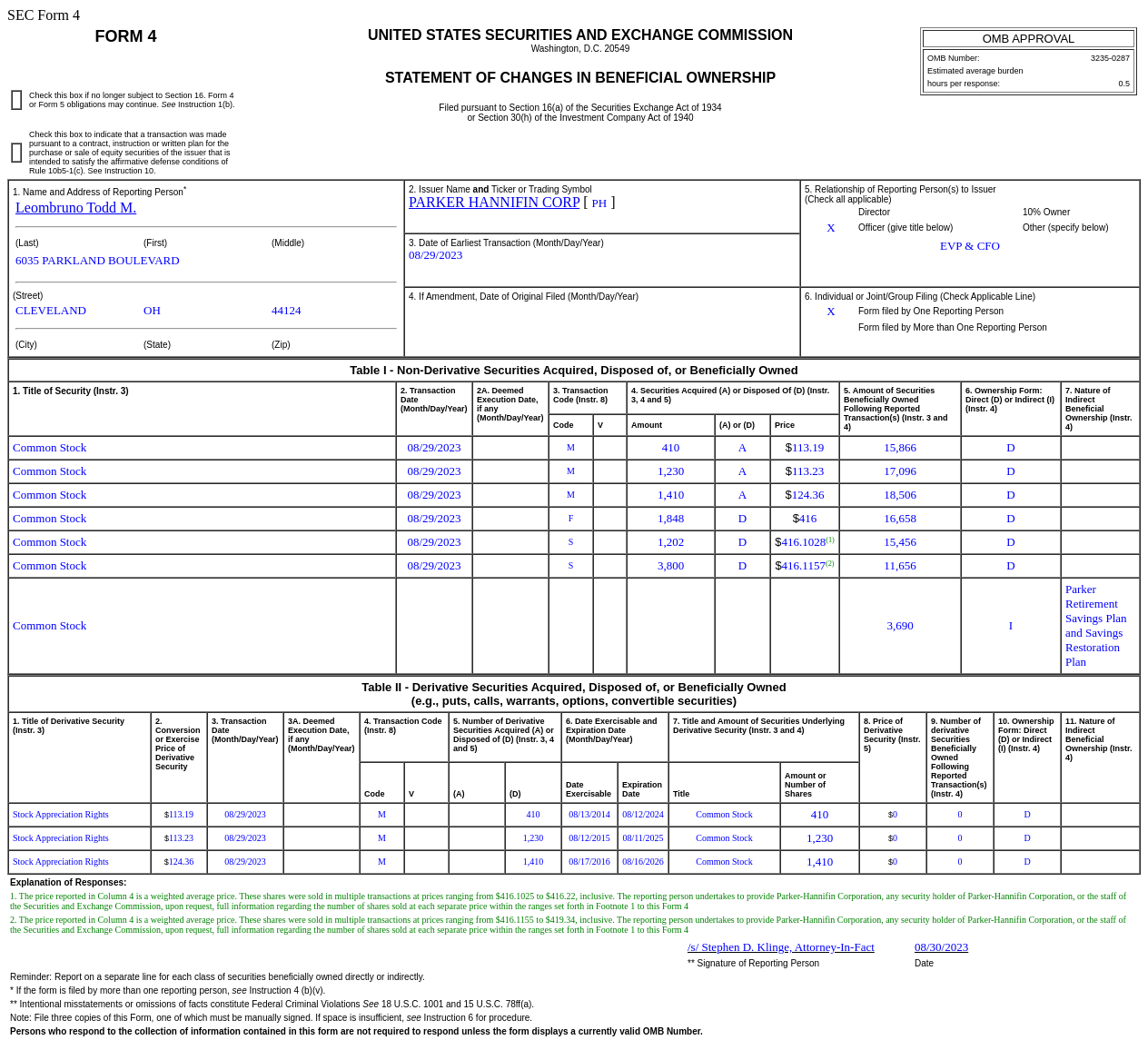This screenshot has width=1148, height=1050.
Task: Click the OMB Number 3235-0287
Action: (x=1110, y=58)
